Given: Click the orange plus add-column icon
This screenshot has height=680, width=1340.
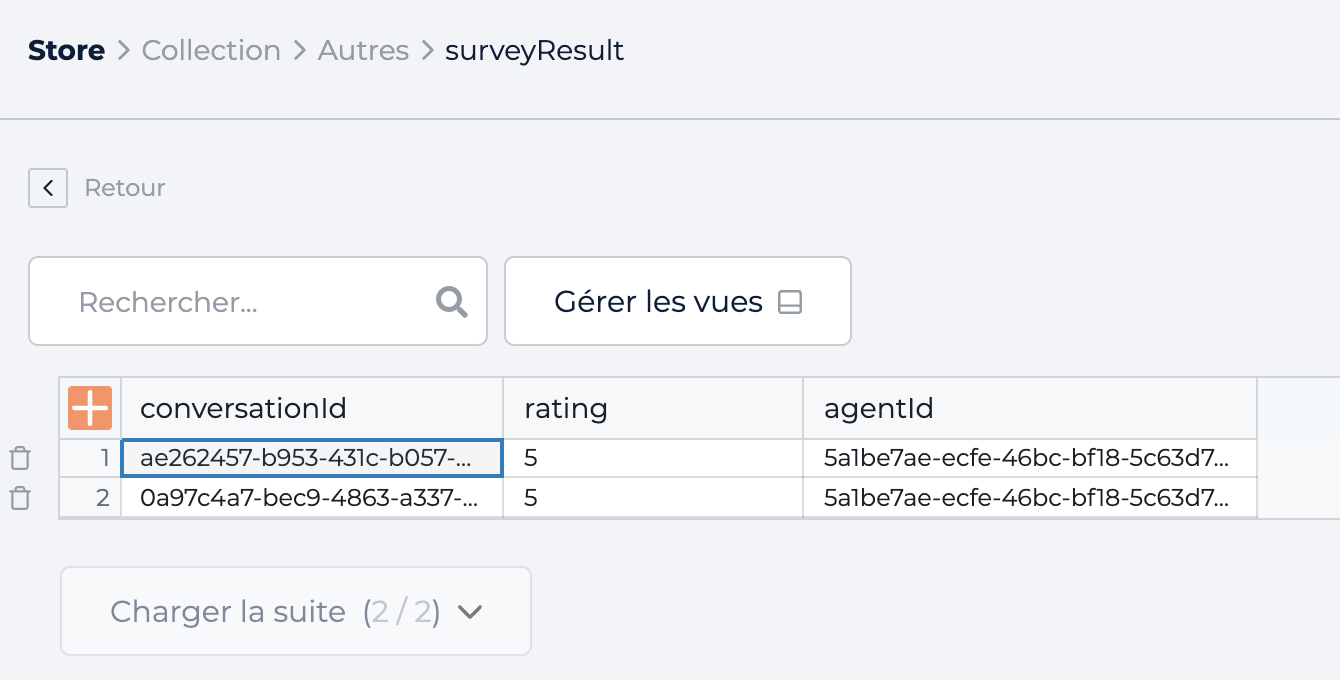Looking at the screenshot, I should click(x=90, y=408).
